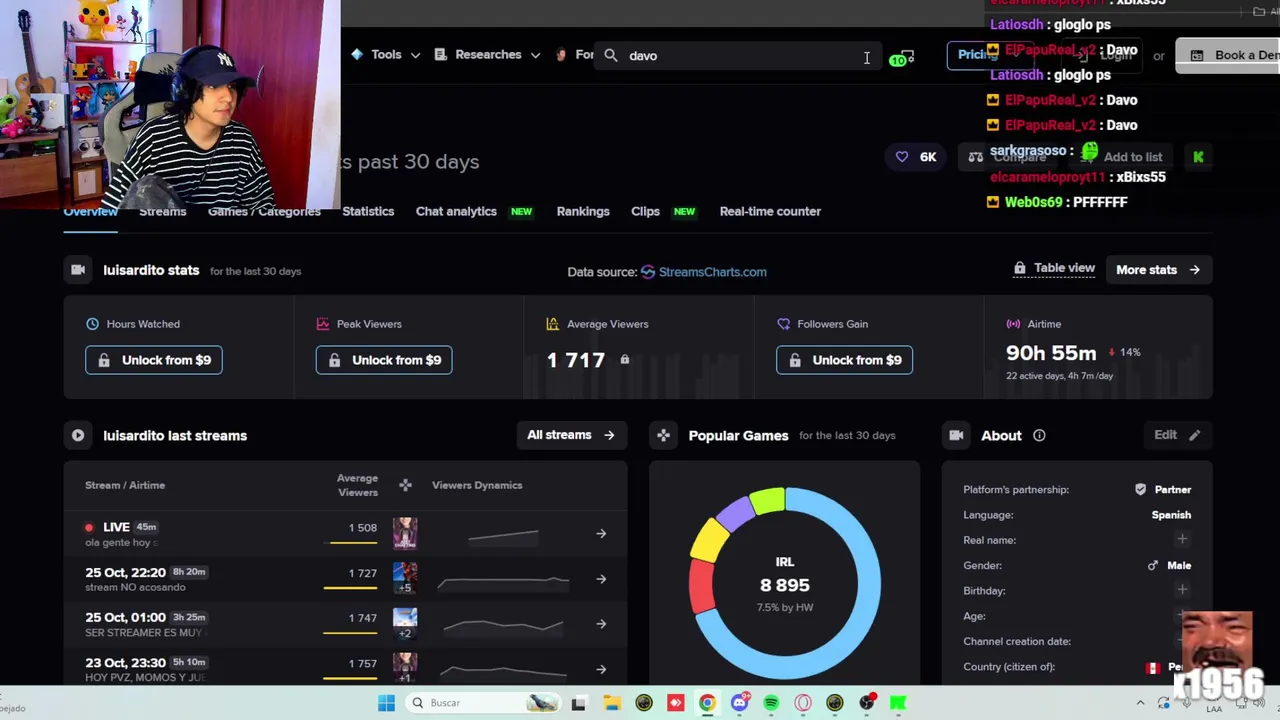This screenshot has width=1280, height=720.
Task: Click the All streams button
Action: tap(571, 435)
